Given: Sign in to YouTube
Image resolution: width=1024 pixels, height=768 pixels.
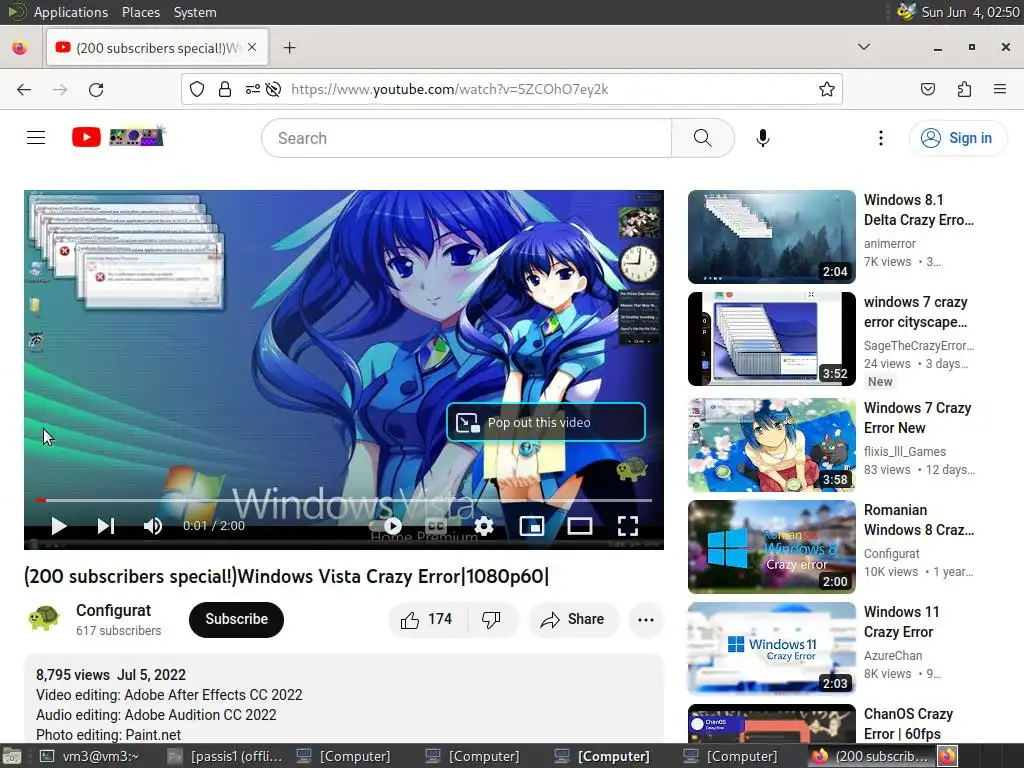Looking at the screenshot, I should [x=957, y=138].
